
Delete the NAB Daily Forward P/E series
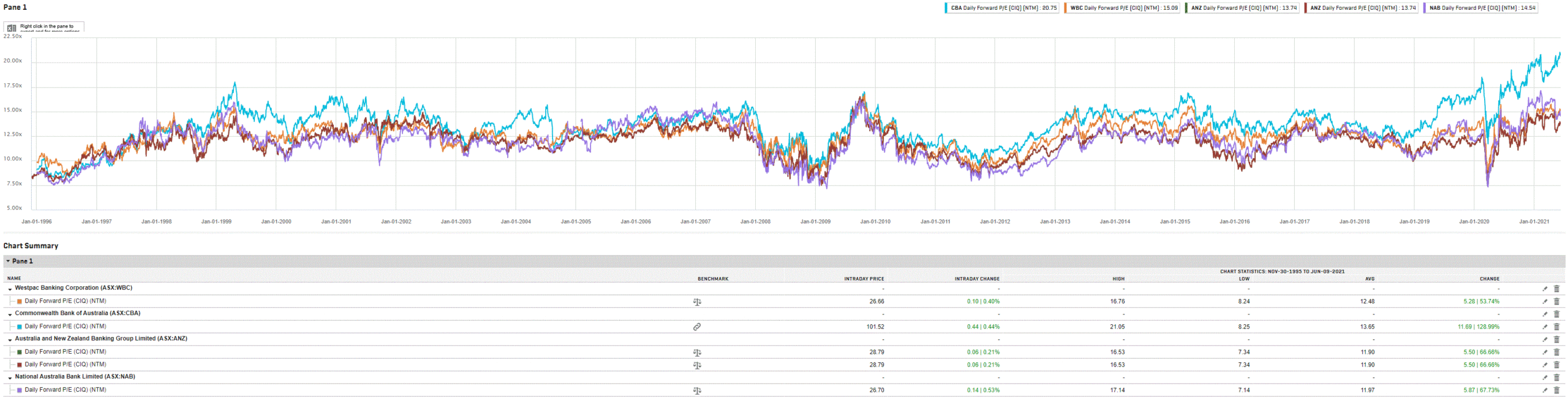pos(1556,390)
